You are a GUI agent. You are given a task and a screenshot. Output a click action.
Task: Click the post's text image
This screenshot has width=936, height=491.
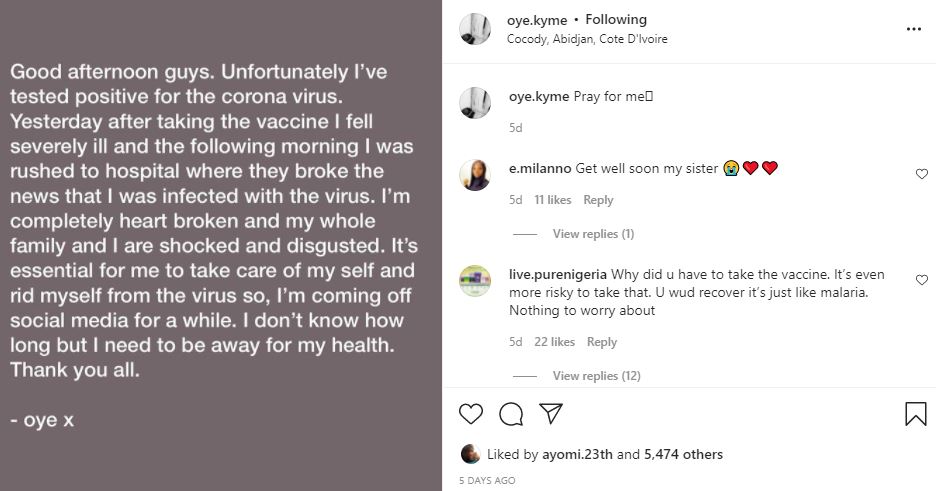tap(220, 245)
